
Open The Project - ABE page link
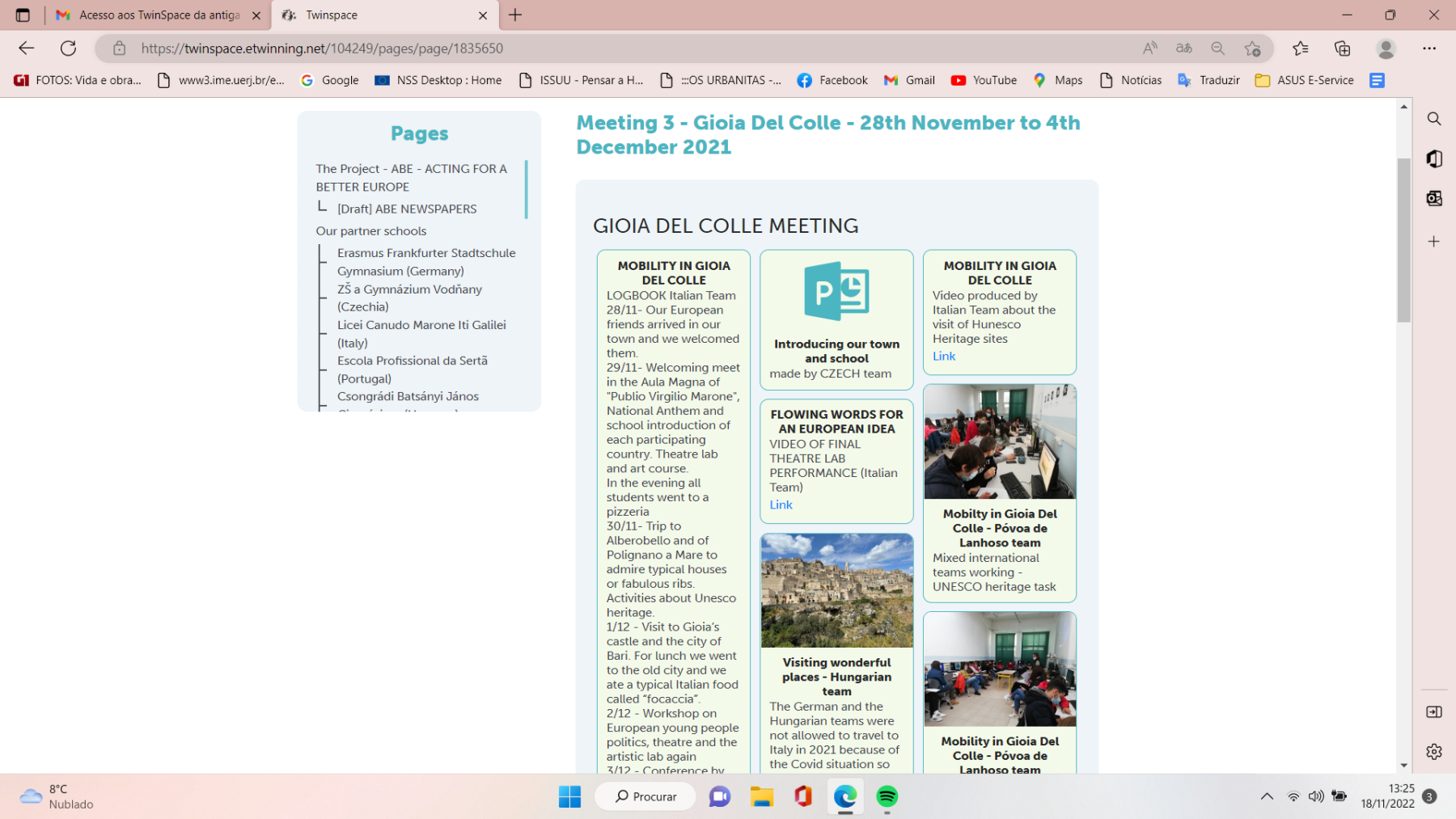(412, 177)
